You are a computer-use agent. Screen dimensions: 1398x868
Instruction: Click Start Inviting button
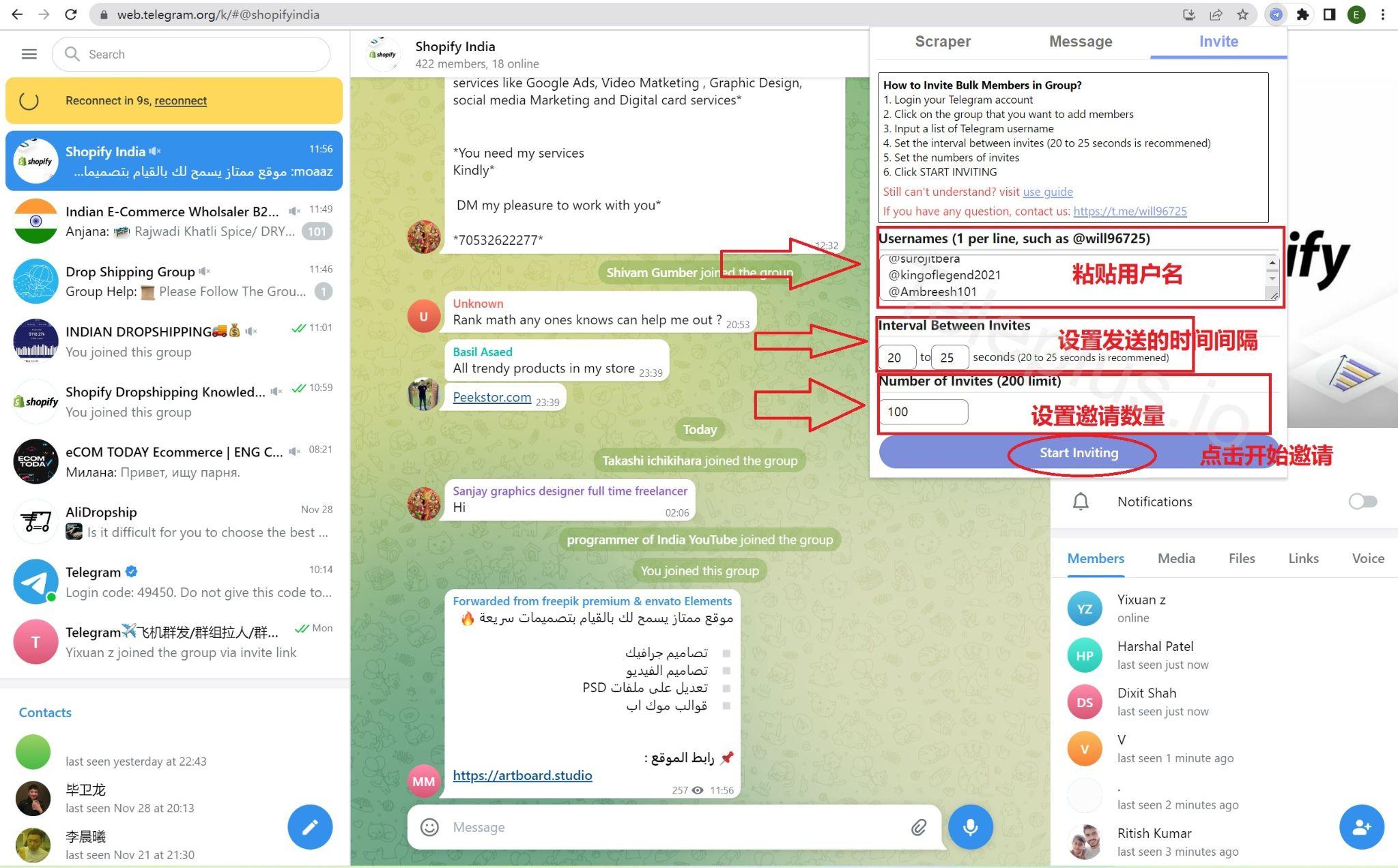1079,452
